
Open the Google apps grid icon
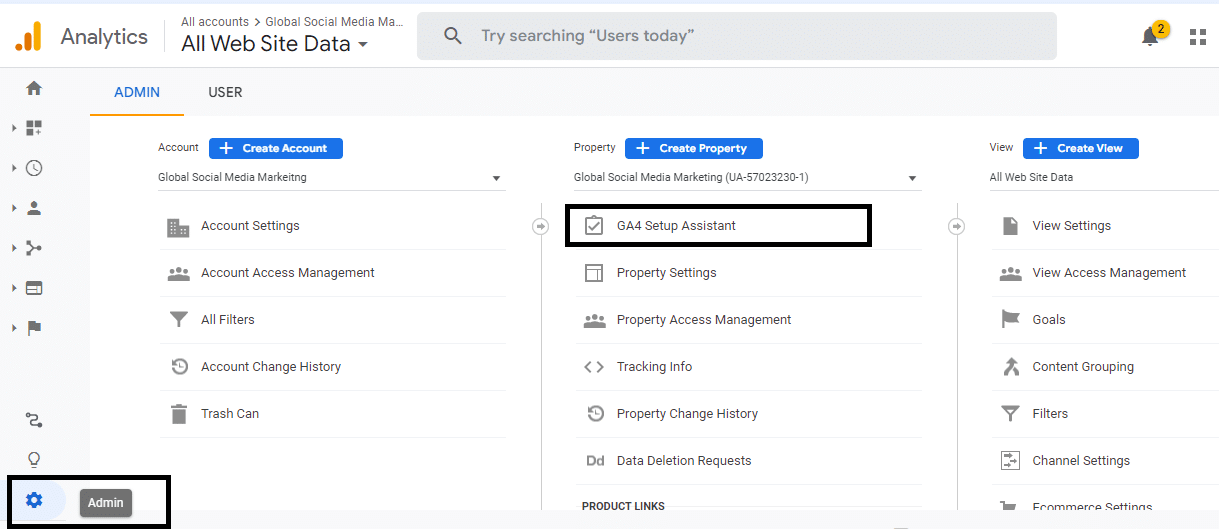click(1198, 37)
